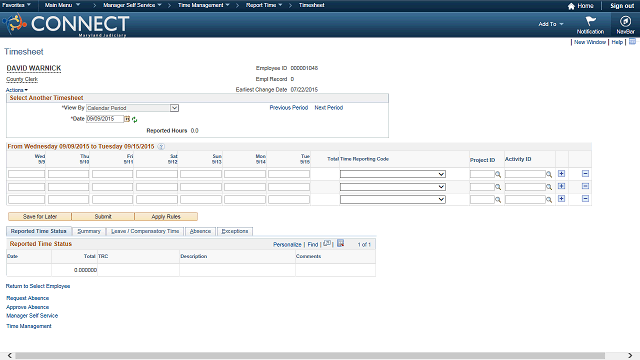
Task: Open the Main Menu dropdown
Action: 62,5
